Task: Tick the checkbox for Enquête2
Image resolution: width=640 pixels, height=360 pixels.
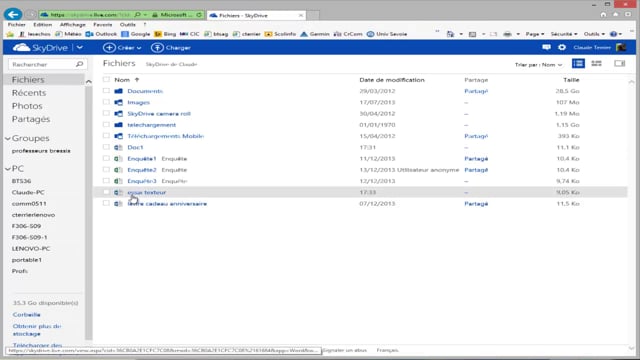Action: (106, 169)
